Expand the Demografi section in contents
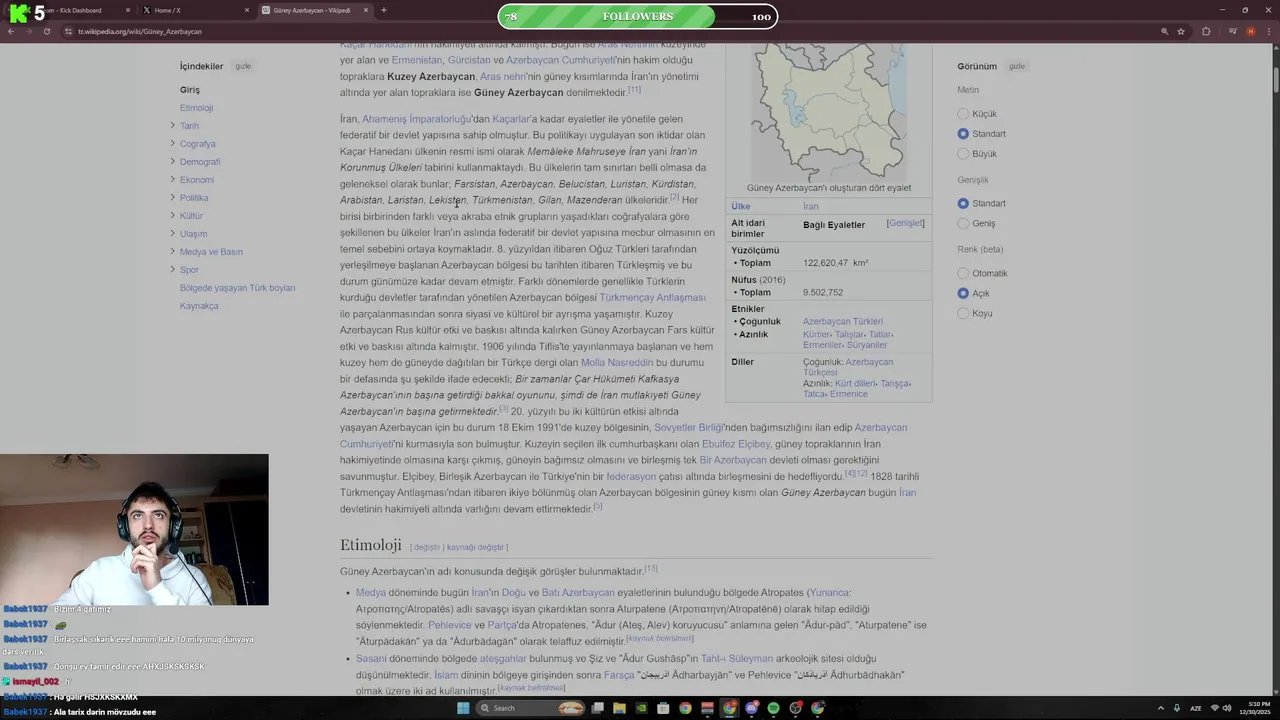The height and width of the screenshot is (720, 1280). point(173,162)
